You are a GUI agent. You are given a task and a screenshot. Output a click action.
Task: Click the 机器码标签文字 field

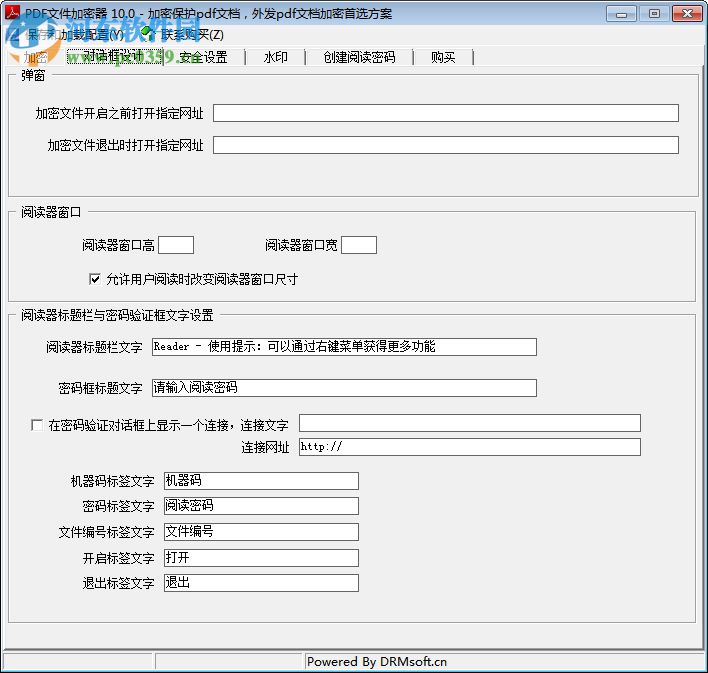coord(261,481)
